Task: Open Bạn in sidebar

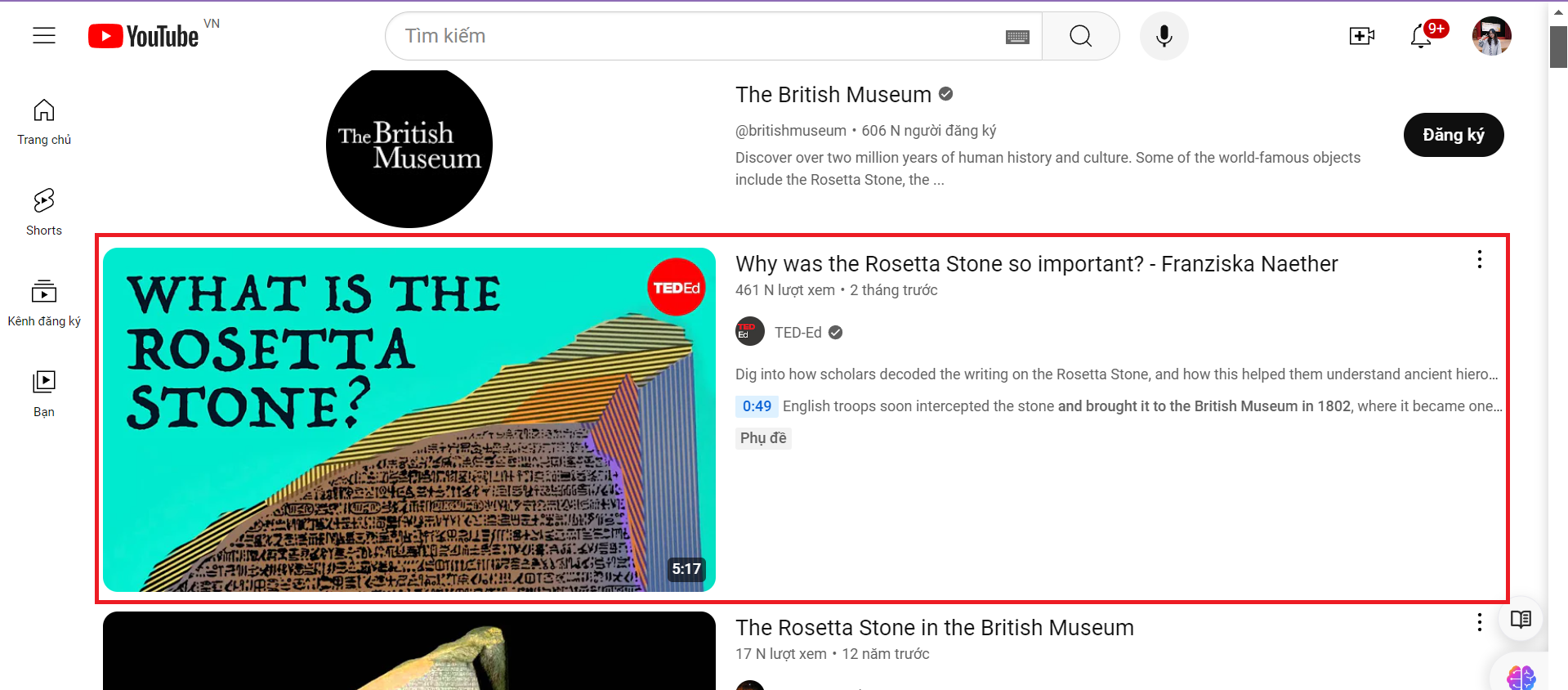Action: 44,394
